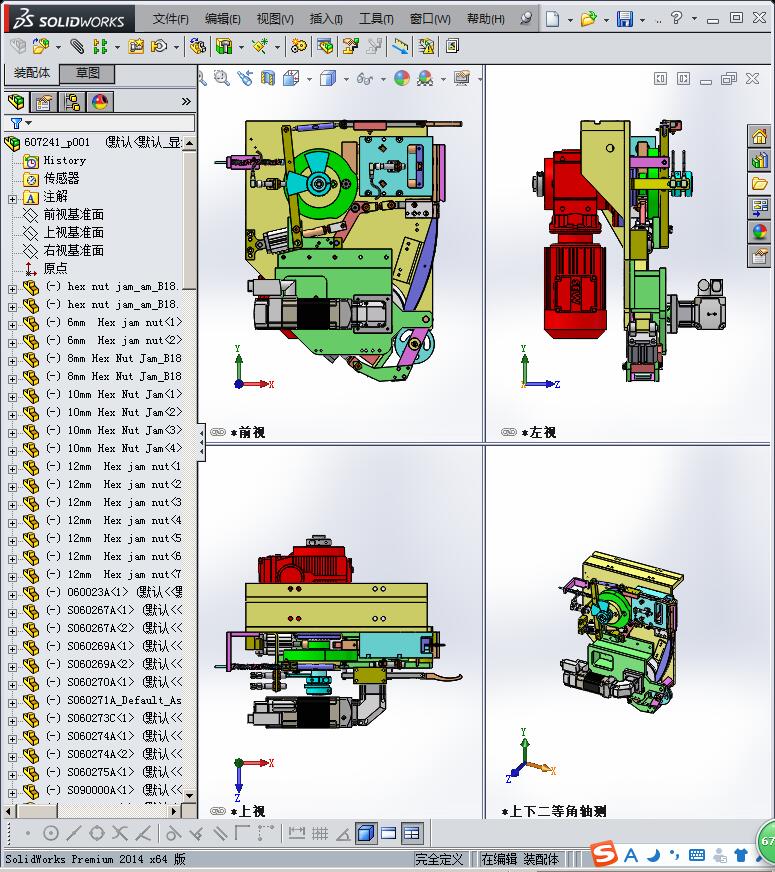Click the Insert Components icon
775x872 pixels.
41,46
